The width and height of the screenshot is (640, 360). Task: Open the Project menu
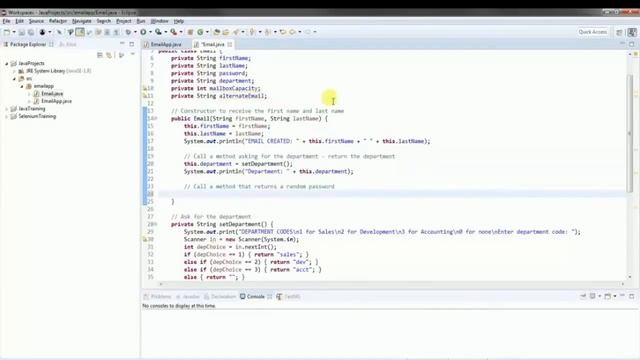(x=124, y=21)
